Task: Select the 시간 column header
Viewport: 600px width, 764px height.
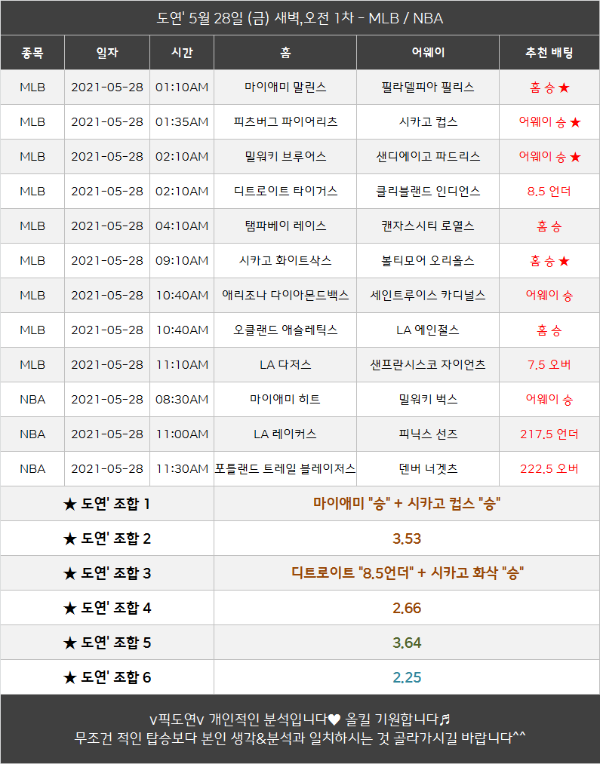Action: pos(182,53)
